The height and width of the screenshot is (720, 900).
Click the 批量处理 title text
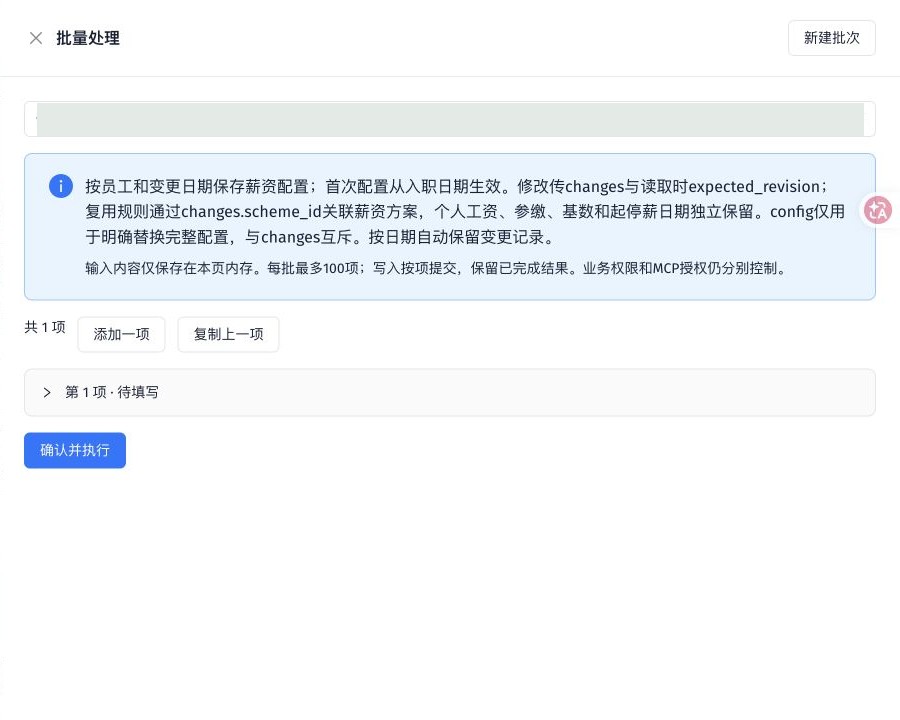coord(88,38)
